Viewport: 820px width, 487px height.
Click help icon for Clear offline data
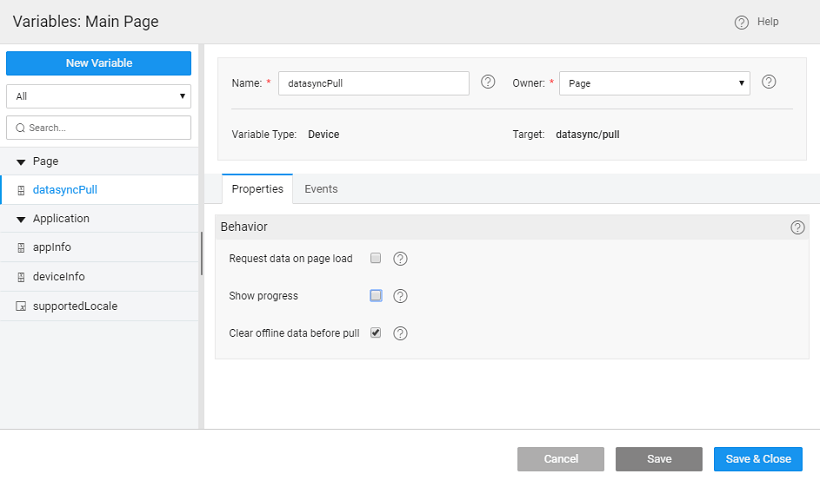coord(400,333)
